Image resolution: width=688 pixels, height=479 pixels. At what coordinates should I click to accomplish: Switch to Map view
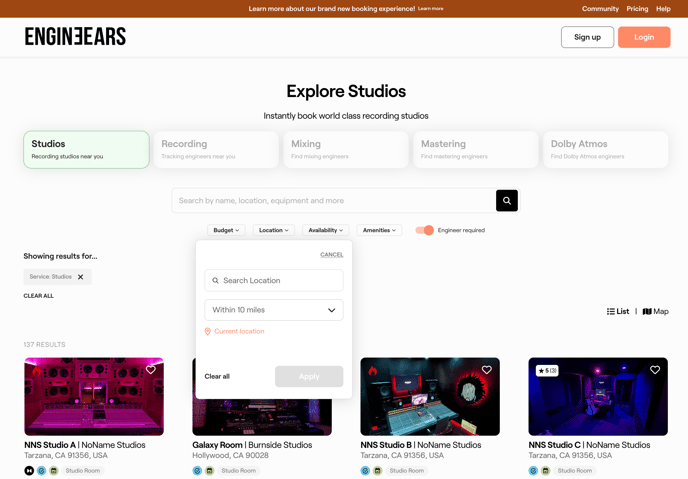point(655,311)
